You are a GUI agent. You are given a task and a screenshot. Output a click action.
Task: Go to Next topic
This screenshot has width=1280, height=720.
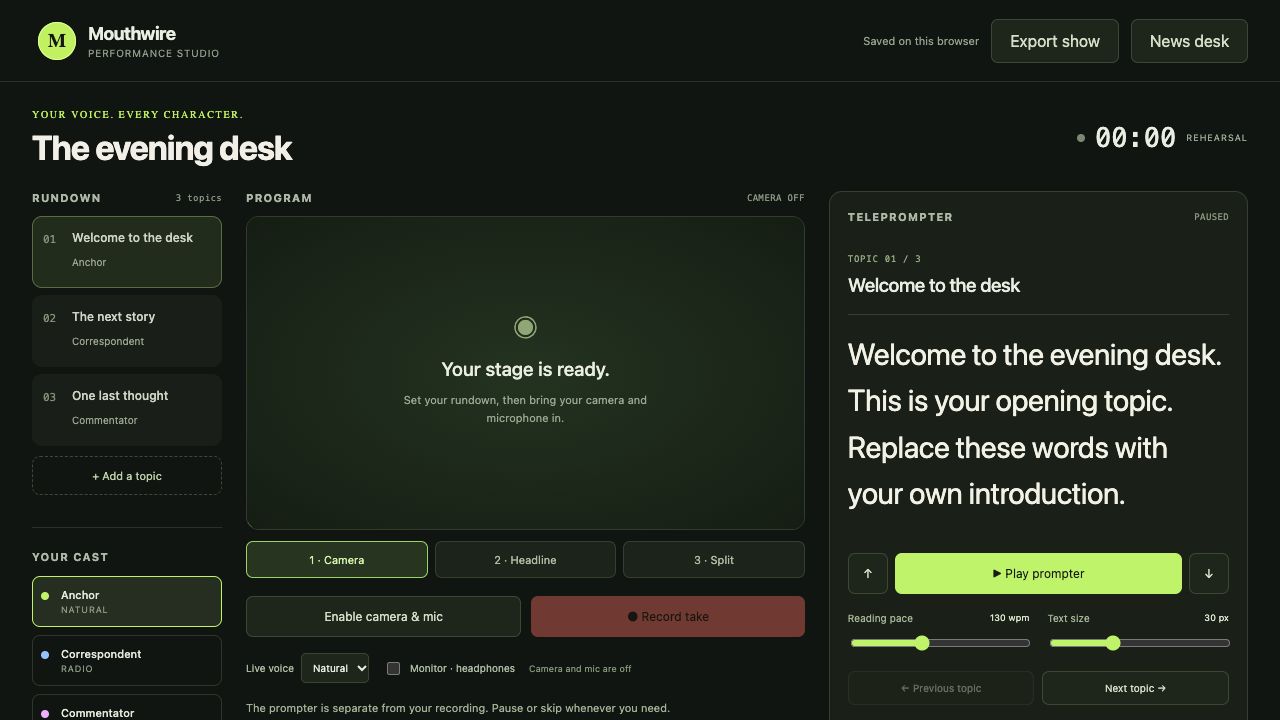click(1135, 688)
